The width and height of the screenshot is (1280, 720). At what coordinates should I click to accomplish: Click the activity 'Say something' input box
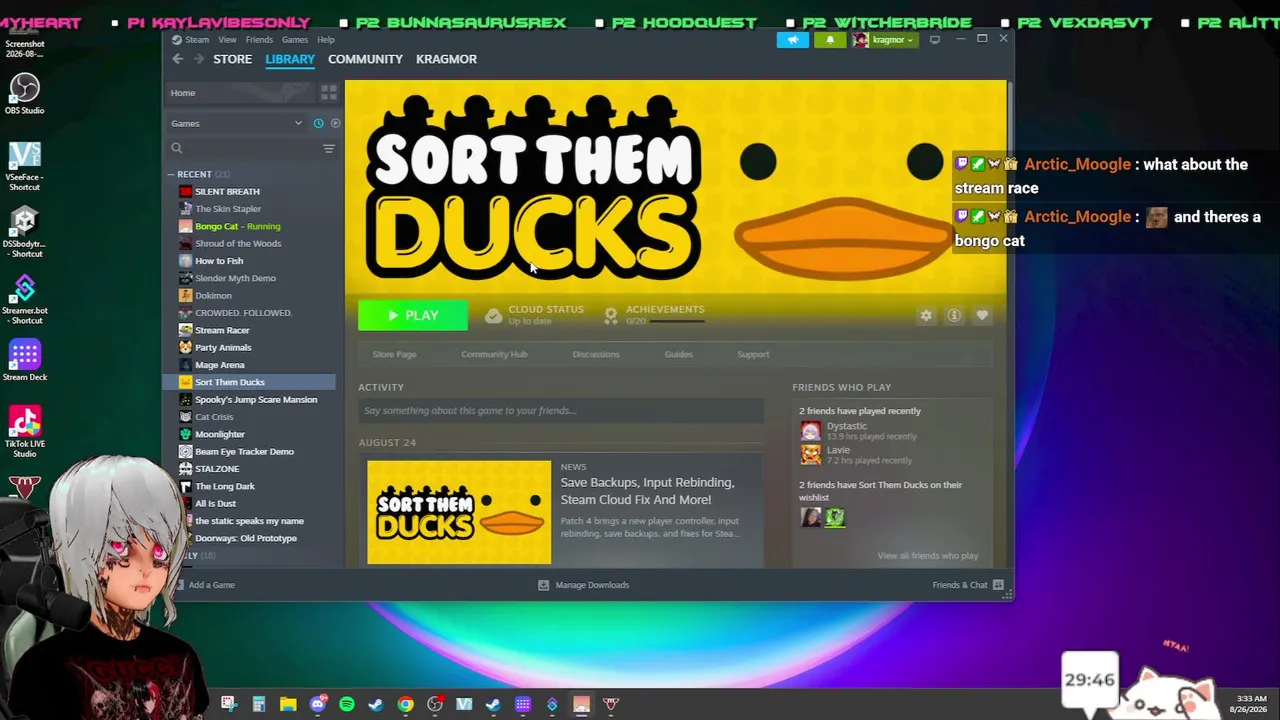[561, 411]
